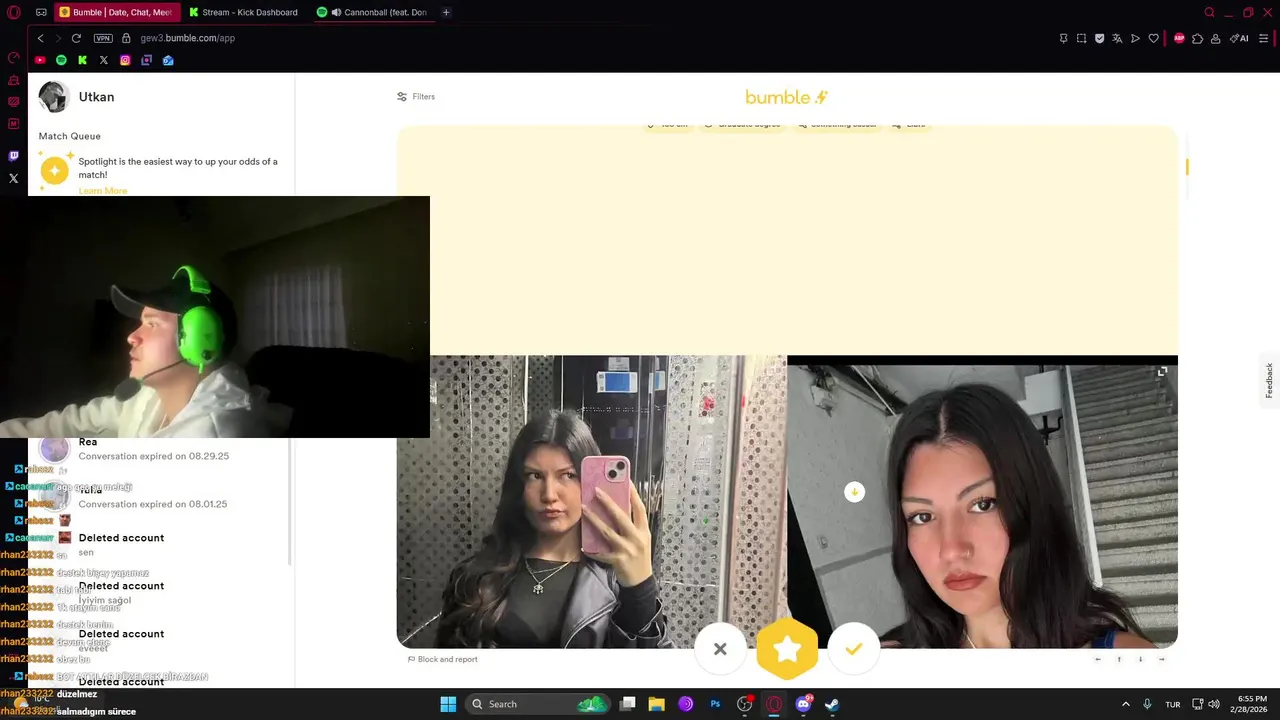1280x720 pixels.
Task: Open the Windows Start menu
Action: pyautogui.click(x=448, y=704)
